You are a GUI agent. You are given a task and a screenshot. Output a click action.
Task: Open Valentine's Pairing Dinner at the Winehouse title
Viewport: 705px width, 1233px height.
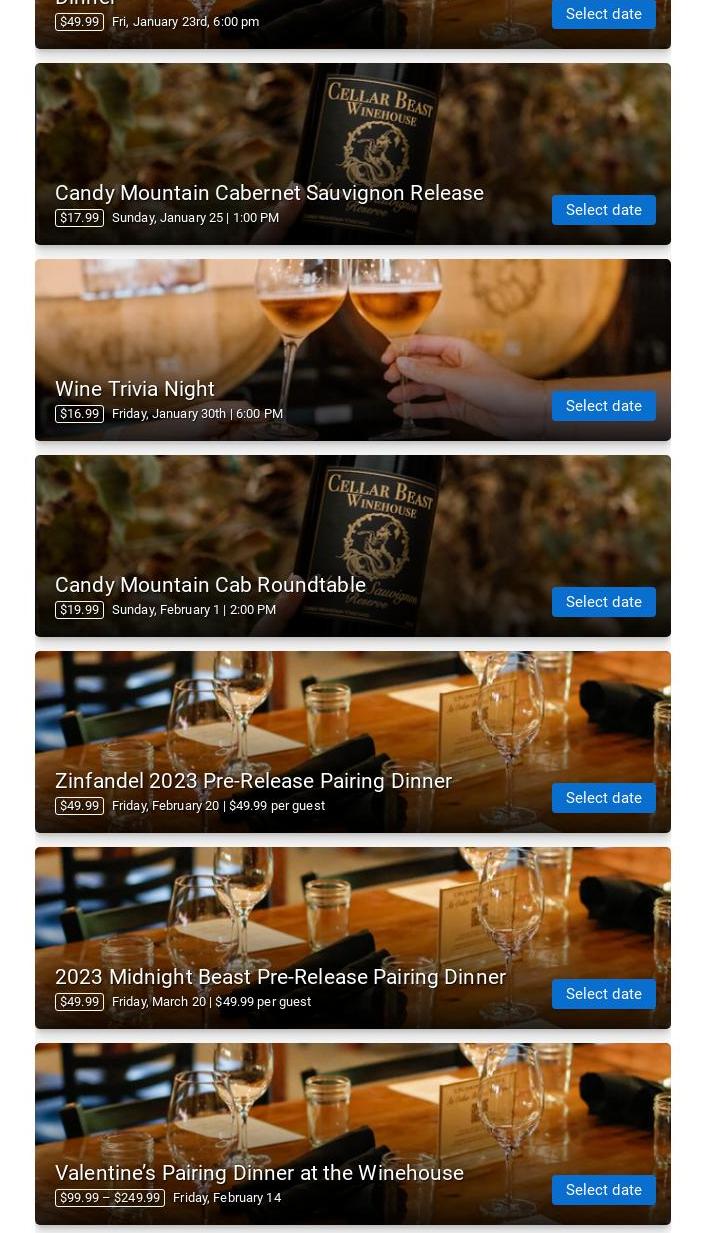(x=259, y=1173)
